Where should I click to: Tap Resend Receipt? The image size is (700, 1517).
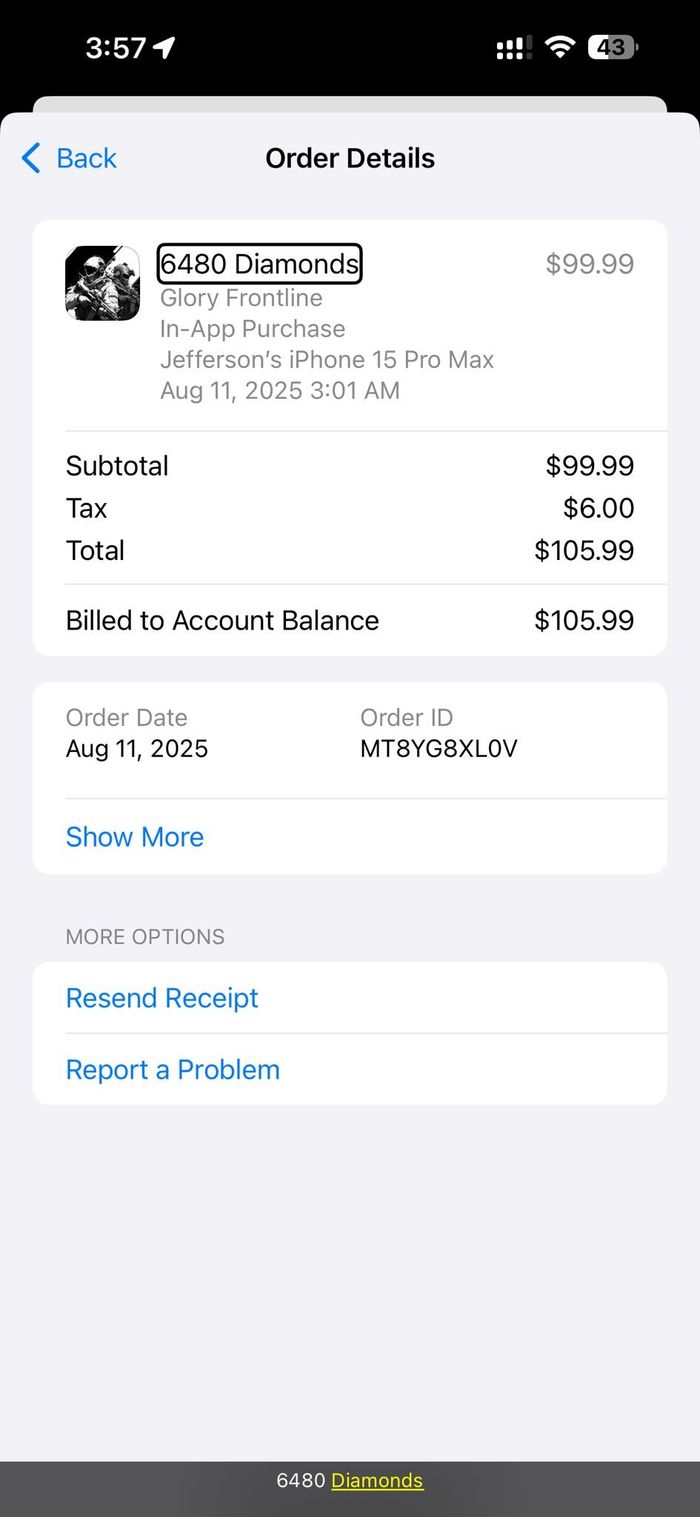[x=162, y=998]
